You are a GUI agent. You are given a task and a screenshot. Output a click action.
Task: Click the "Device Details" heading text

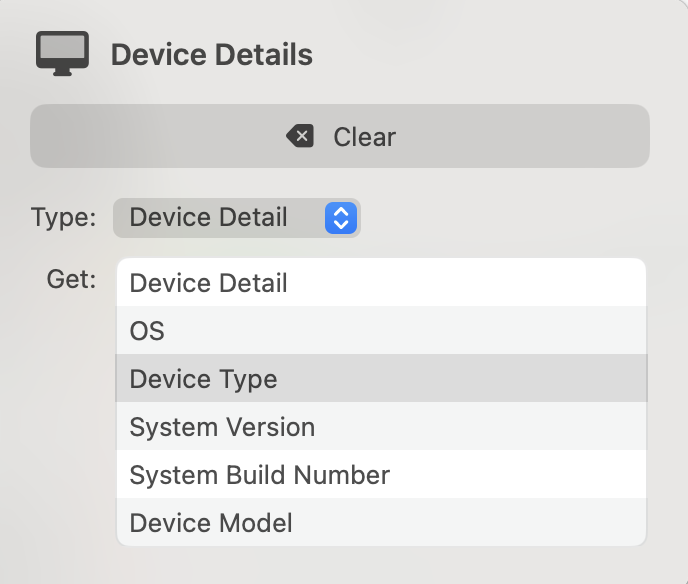pos(211,54)
